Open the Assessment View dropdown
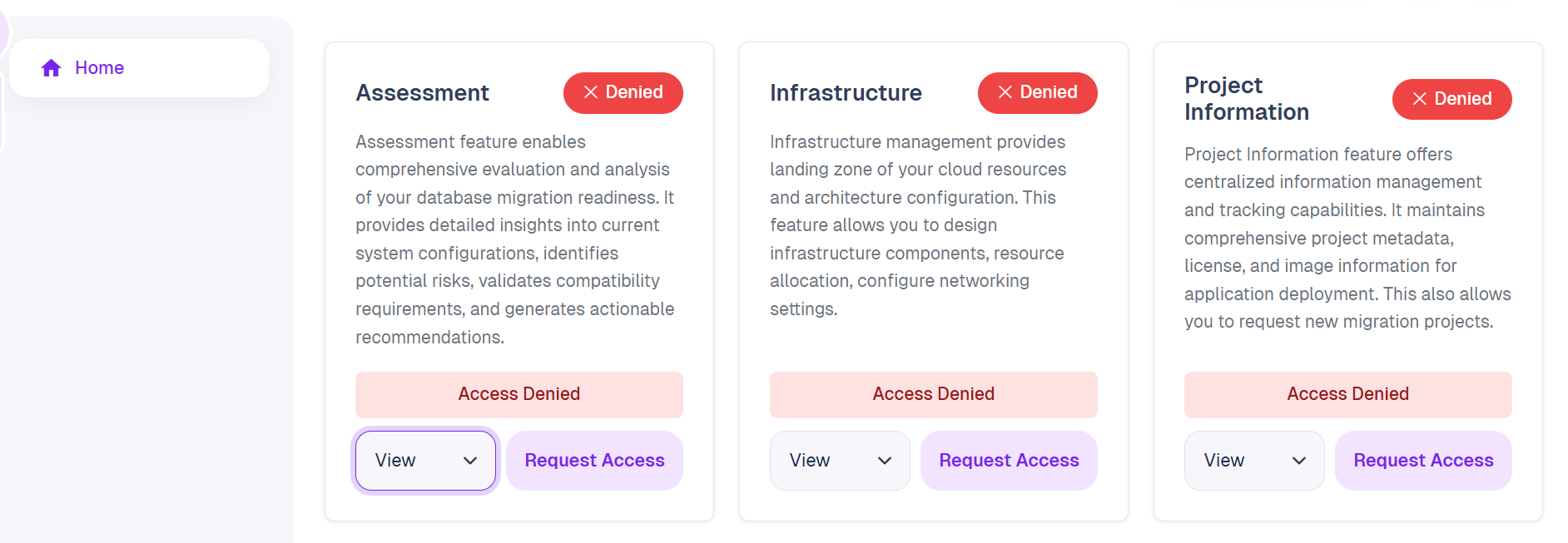Viewport: 1568px width, 543px height. tap(425, 461)
